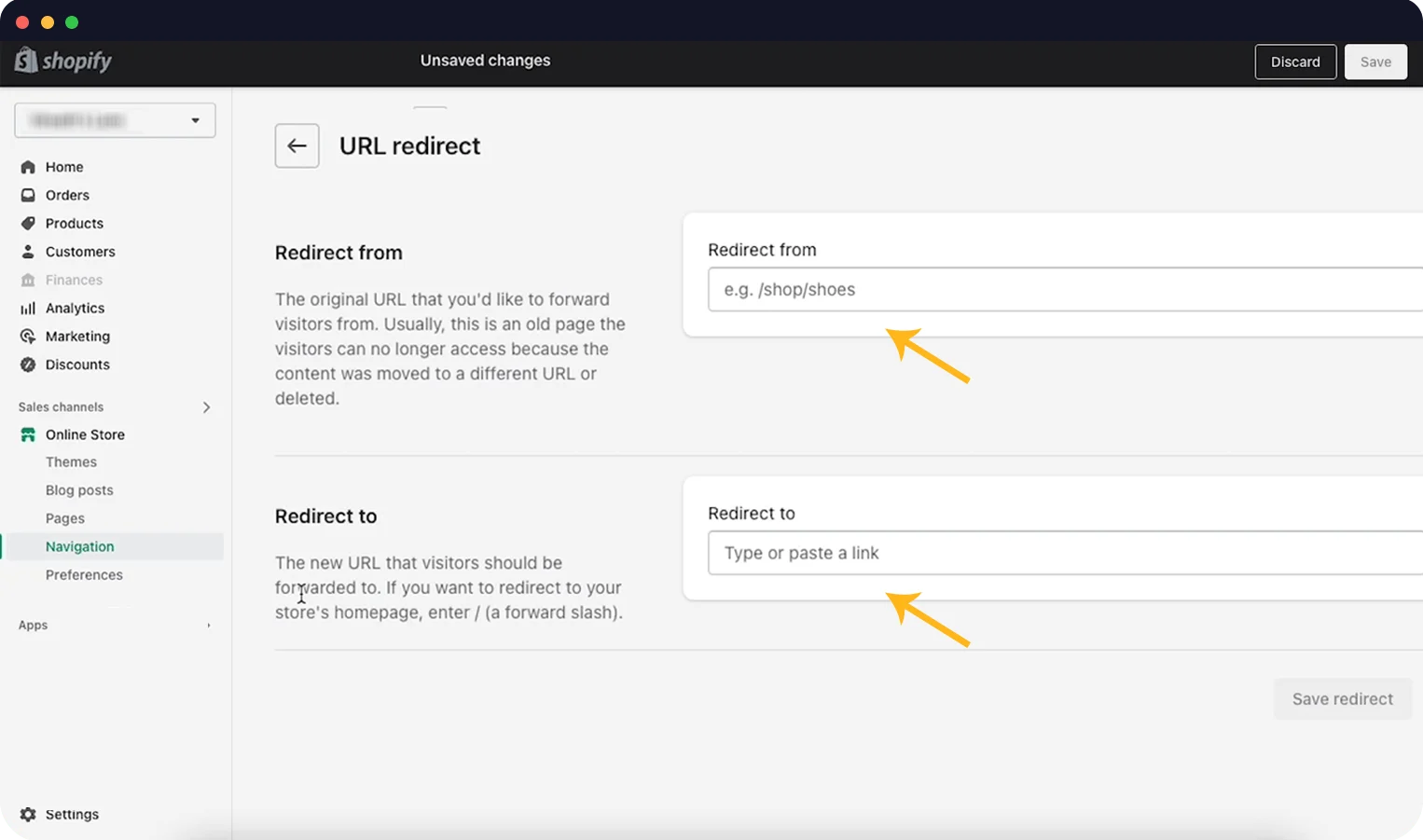This screenshot has width=1423, height=840.
Task: Open Pages under Online Store
Action: [65, 518]
